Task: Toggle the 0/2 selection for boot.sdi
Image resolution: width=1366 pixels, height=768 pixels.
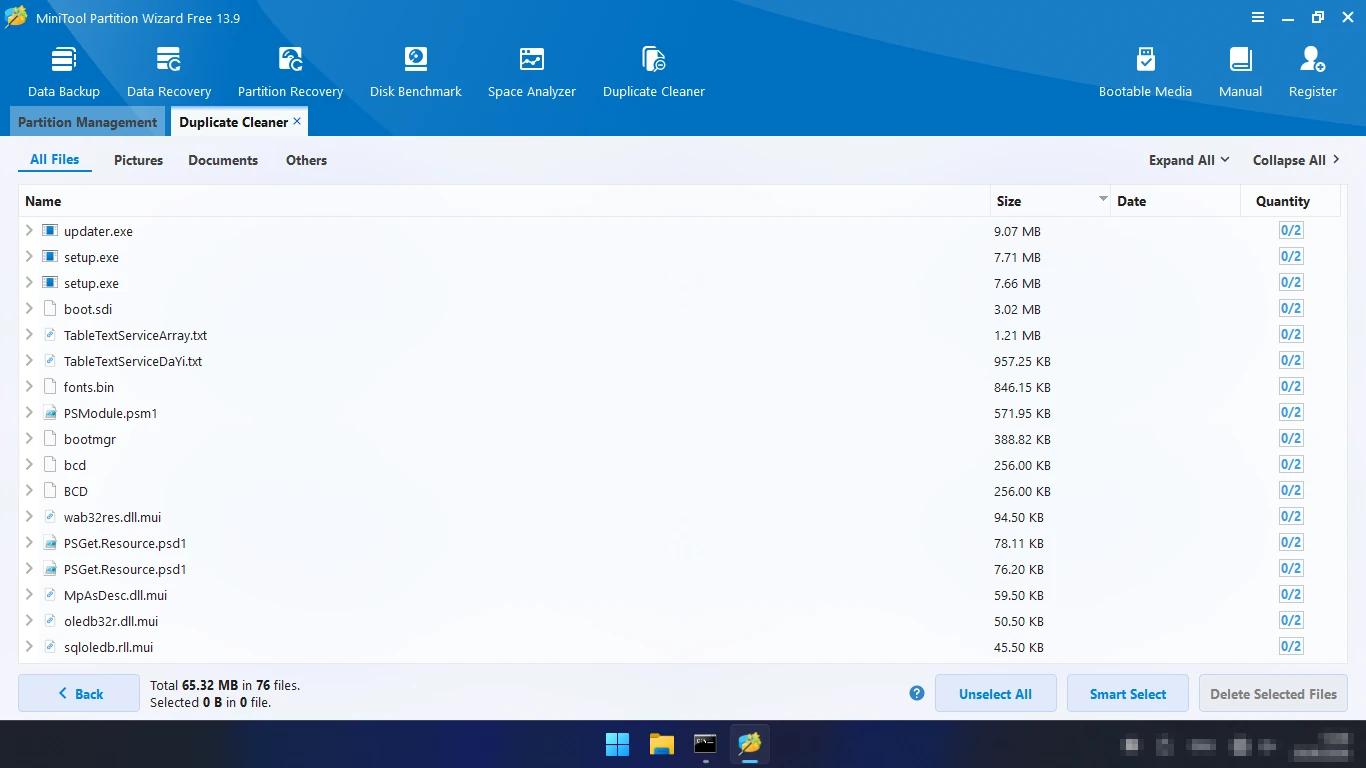Action: point(1291,309)
